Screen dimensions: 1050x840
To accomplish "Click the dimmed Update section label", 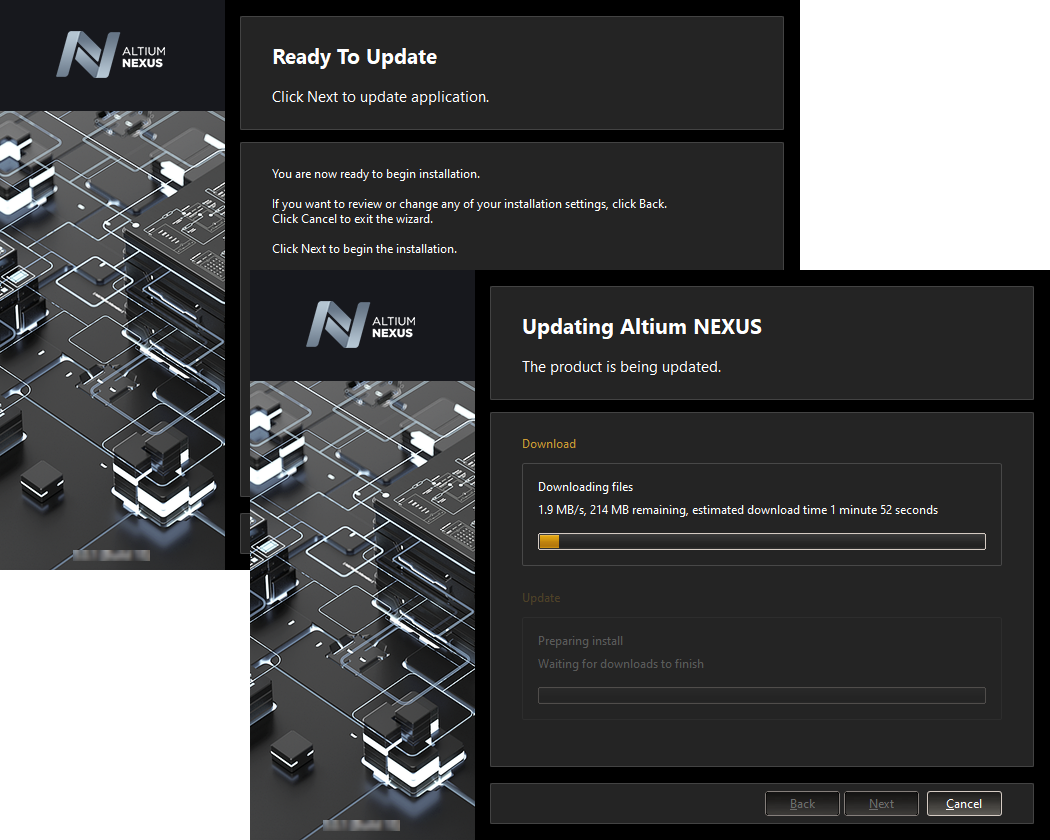I will [541, 598].
